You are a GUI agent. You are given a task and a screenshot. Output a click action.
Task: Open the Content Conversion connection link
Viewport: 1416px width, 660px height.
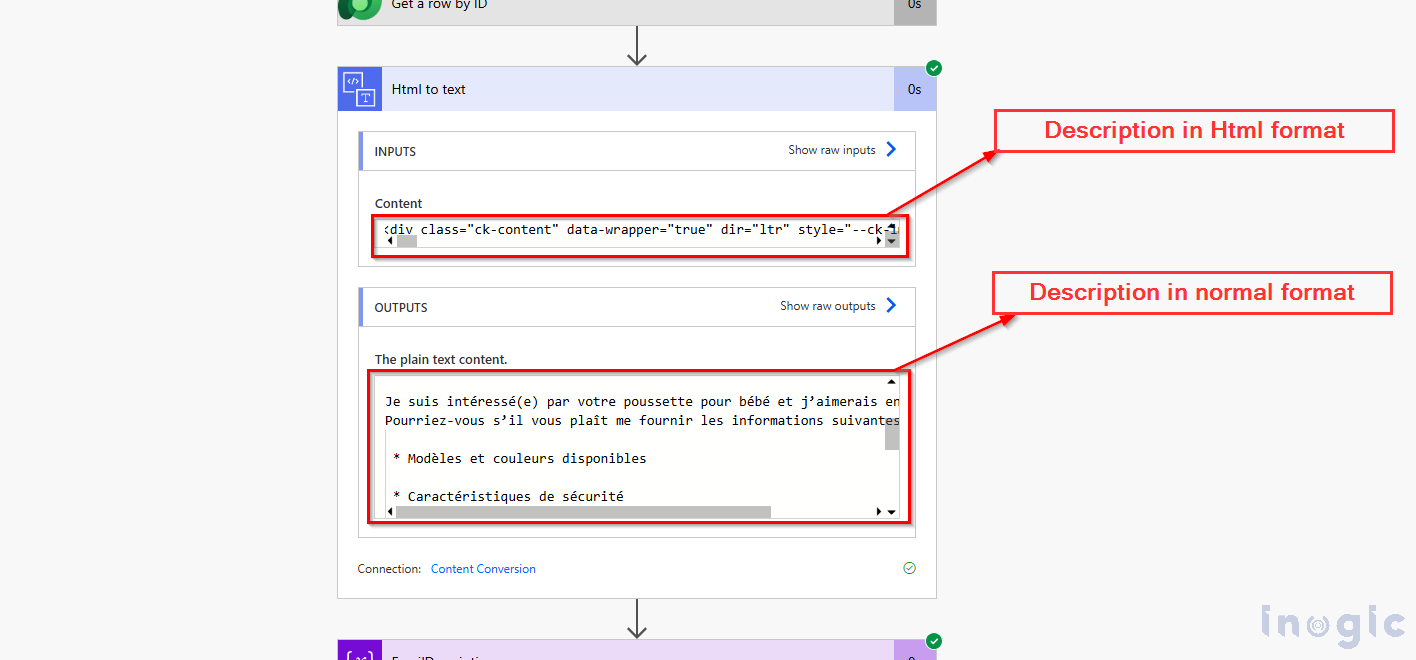click(483, 569)
